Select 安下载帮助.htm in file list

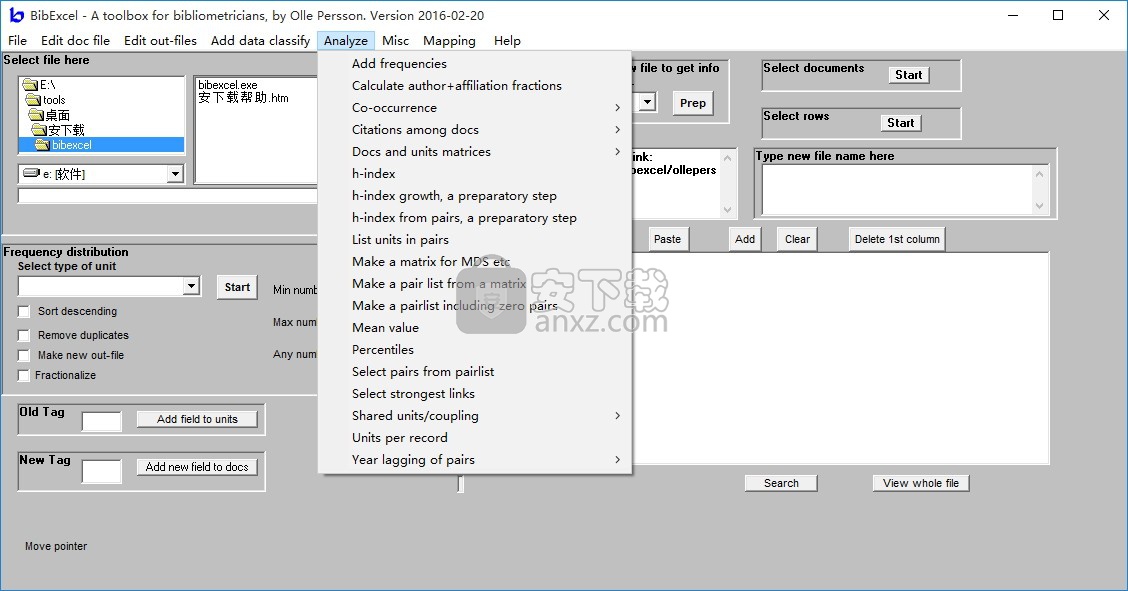pyautogui.click(x=243, y=98)
